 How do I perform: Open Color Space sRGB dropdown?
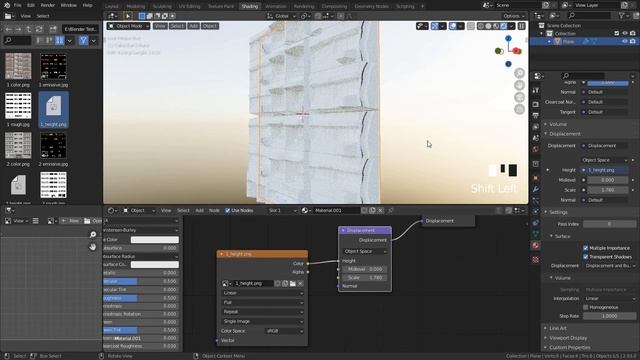pyautogui.click(x=284, y=331)
